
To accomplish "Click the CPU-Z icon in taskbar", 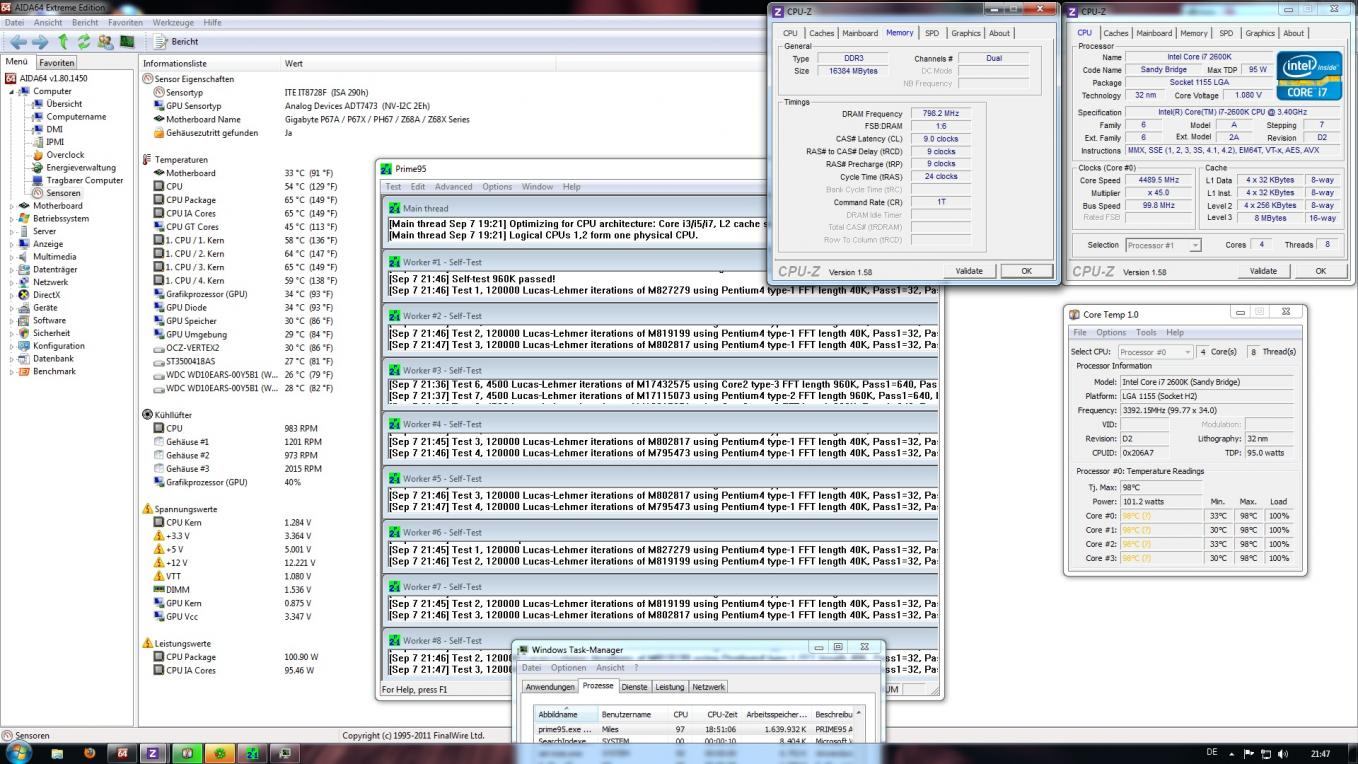I will point(153,753).
